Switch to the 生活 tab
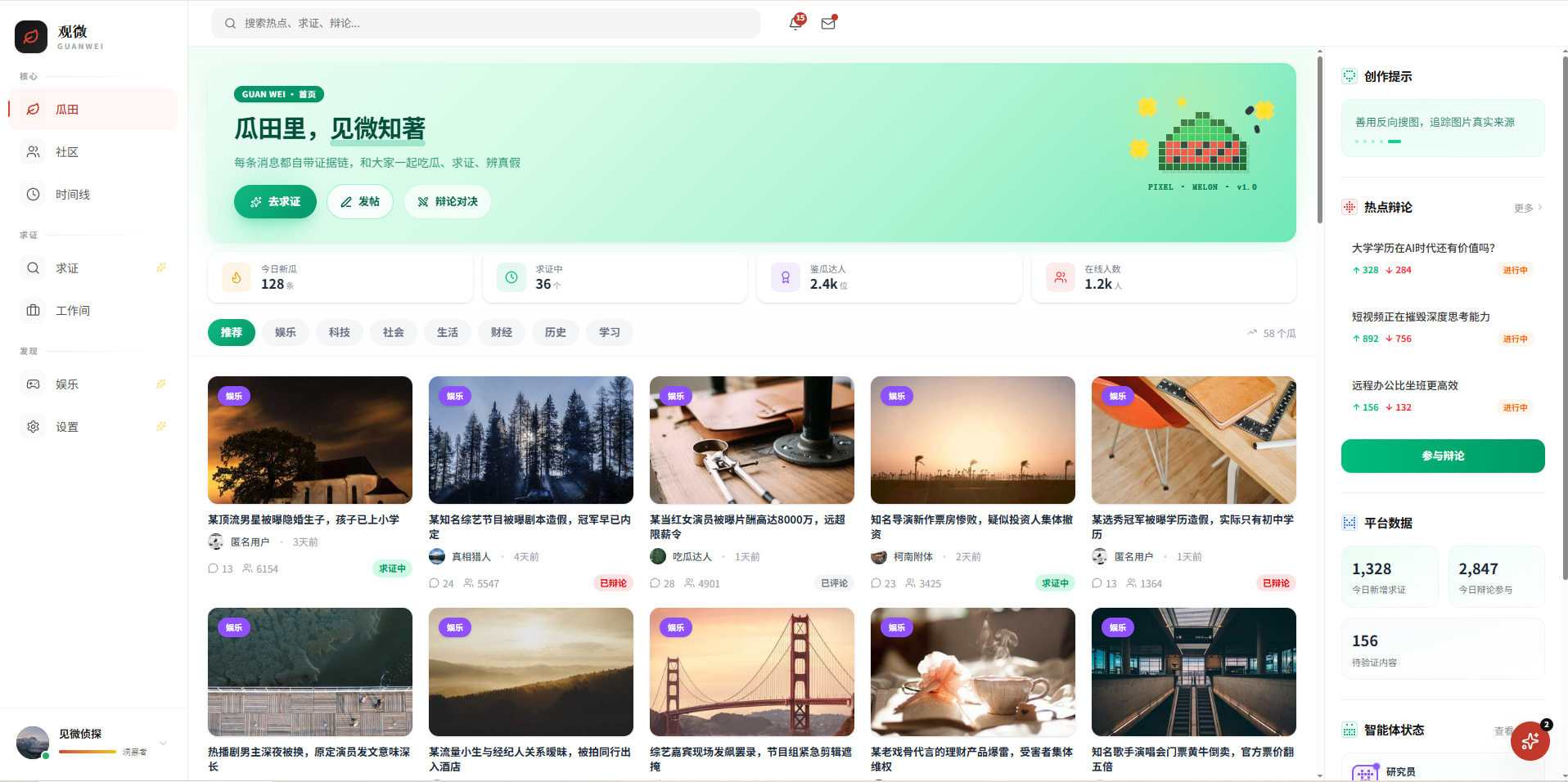 click(x=448, y=332)
